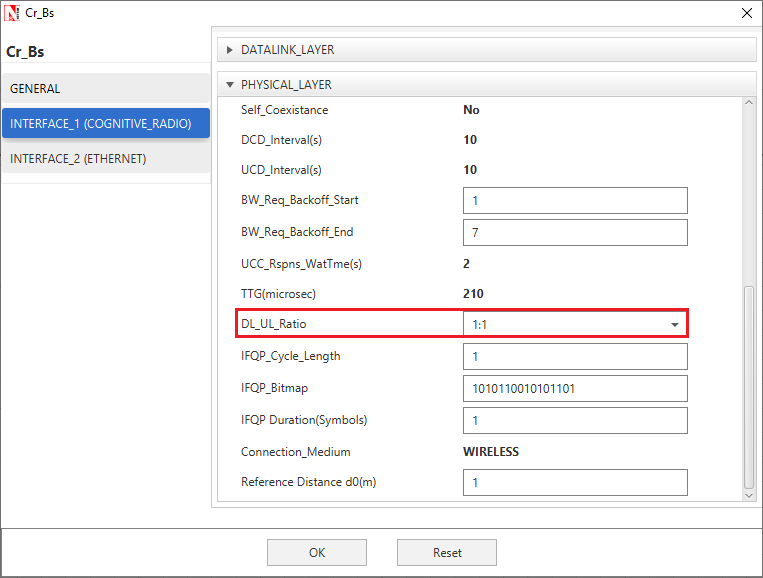
Task: Click the Reset button
Action: click(x=446, y=552)
